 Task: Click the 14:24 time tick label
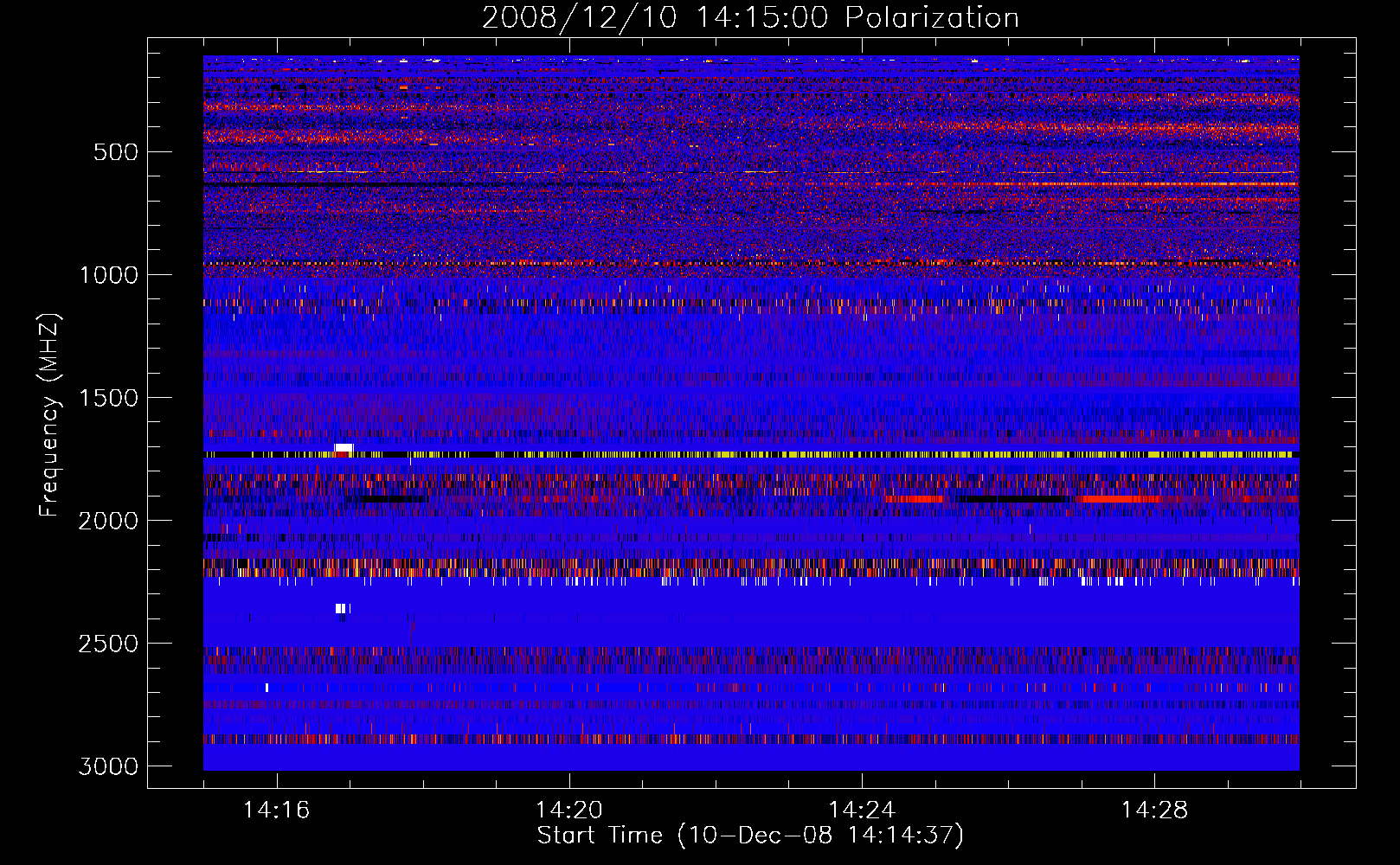pos(862,811)
